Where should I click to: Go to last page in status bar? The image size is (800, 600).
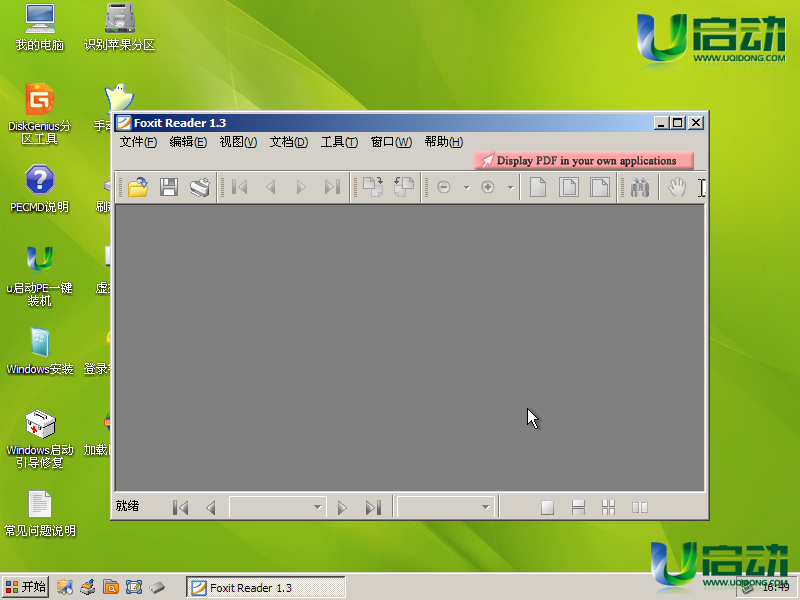pos(373,507)
